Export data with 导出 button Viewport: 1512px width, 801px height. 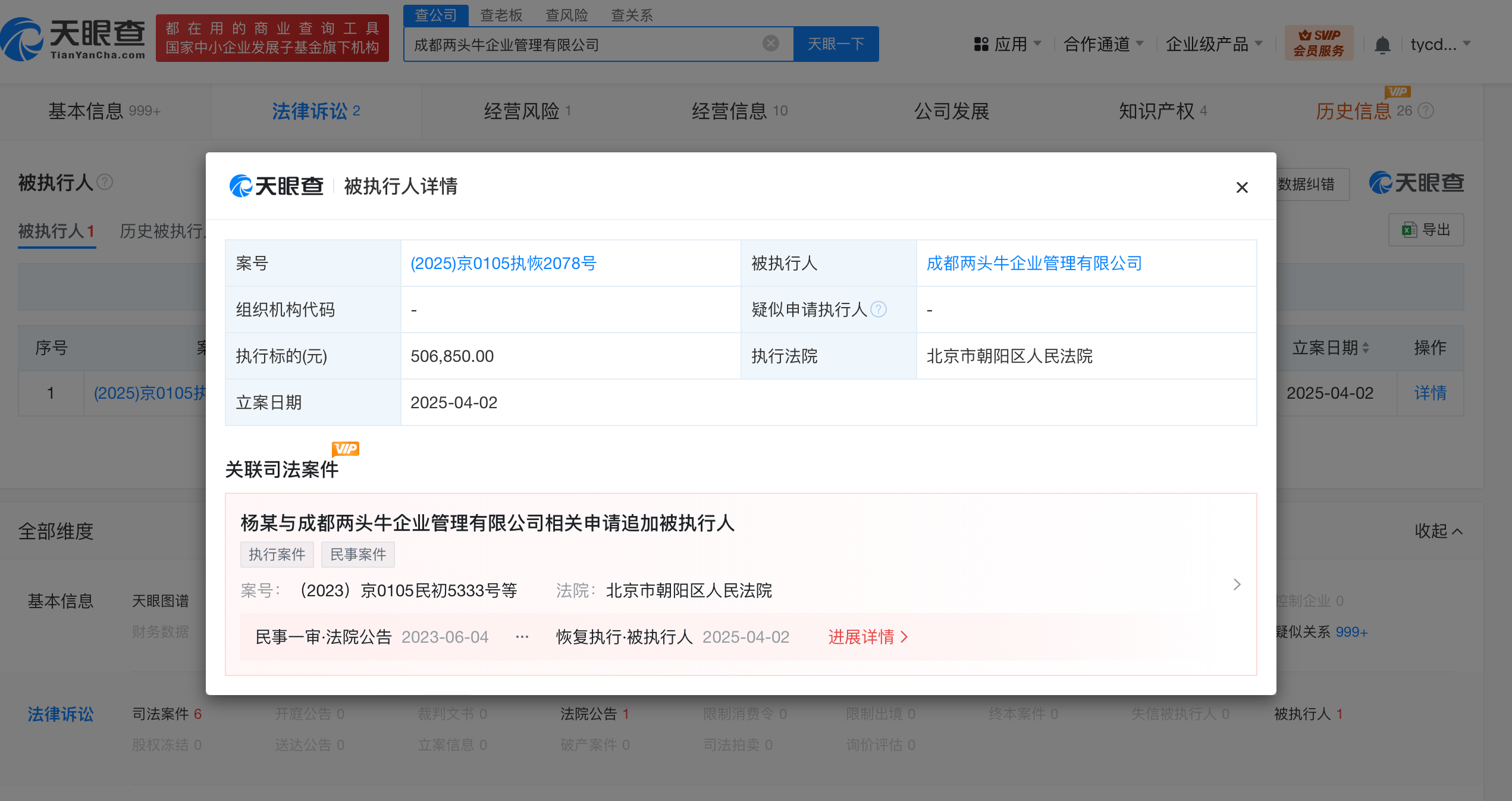point(1426,230)
